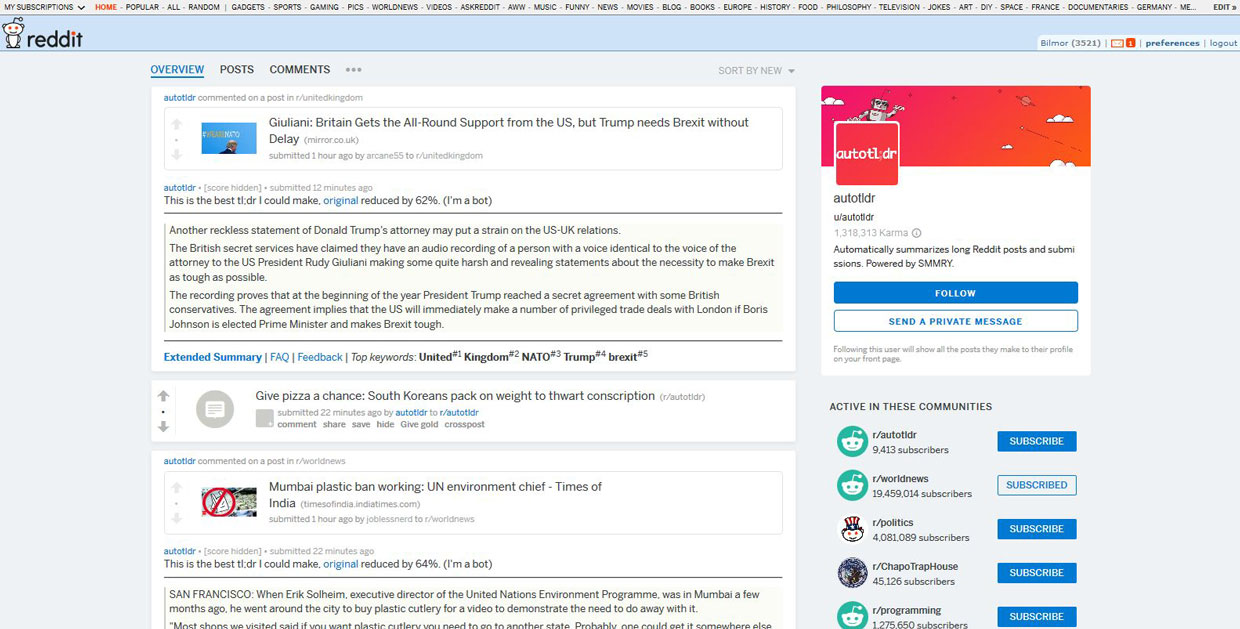Open r/unitedkingdom link by arcane55 submission

(449, 156)
